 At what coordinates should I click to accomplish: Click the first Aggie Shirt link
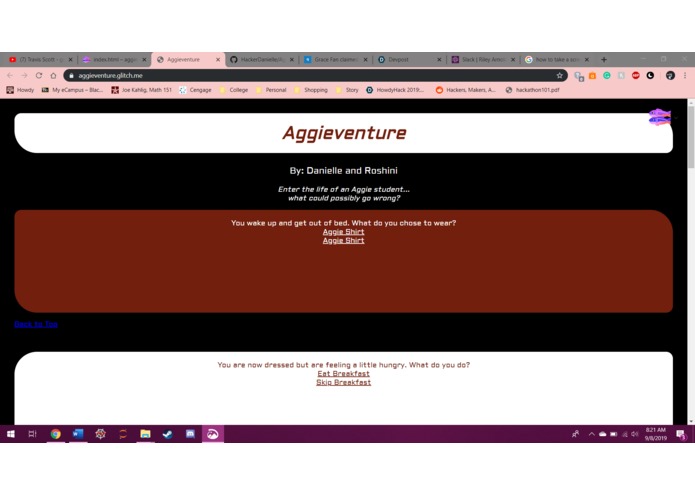[344, 232]
